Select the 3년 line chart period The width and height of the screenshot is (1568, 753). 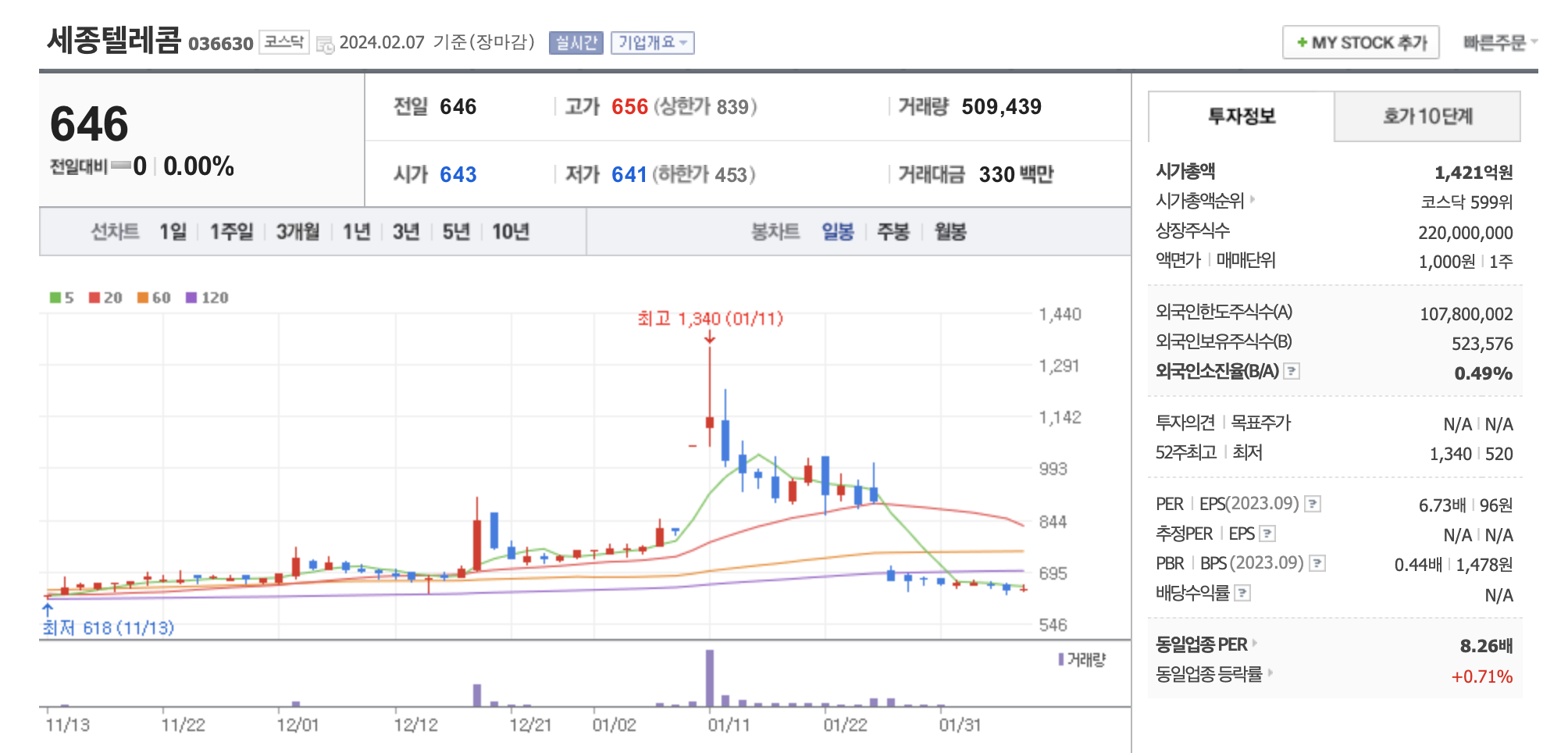coord(406,231)
